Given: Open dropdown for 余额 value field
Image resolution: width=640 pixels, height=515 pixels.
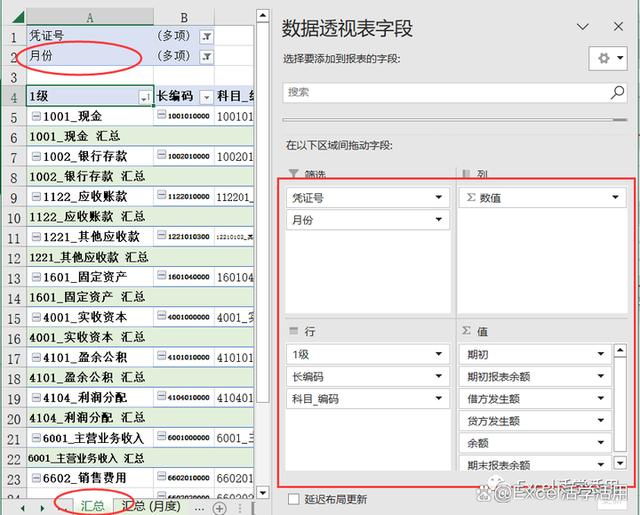Looking at the screenshot, I should point(601,442).
